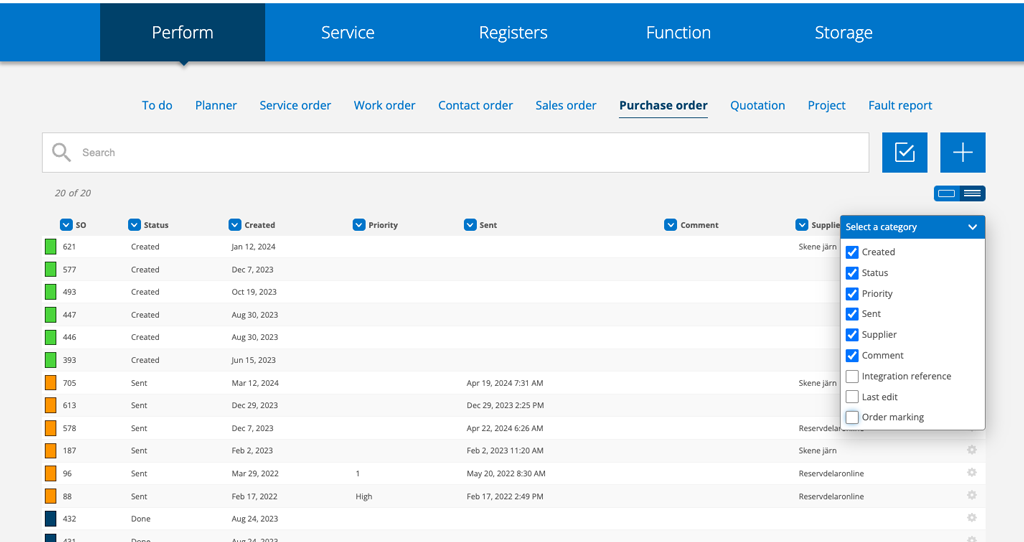
Task: Open the Service main tab
Action: [347, 33]
